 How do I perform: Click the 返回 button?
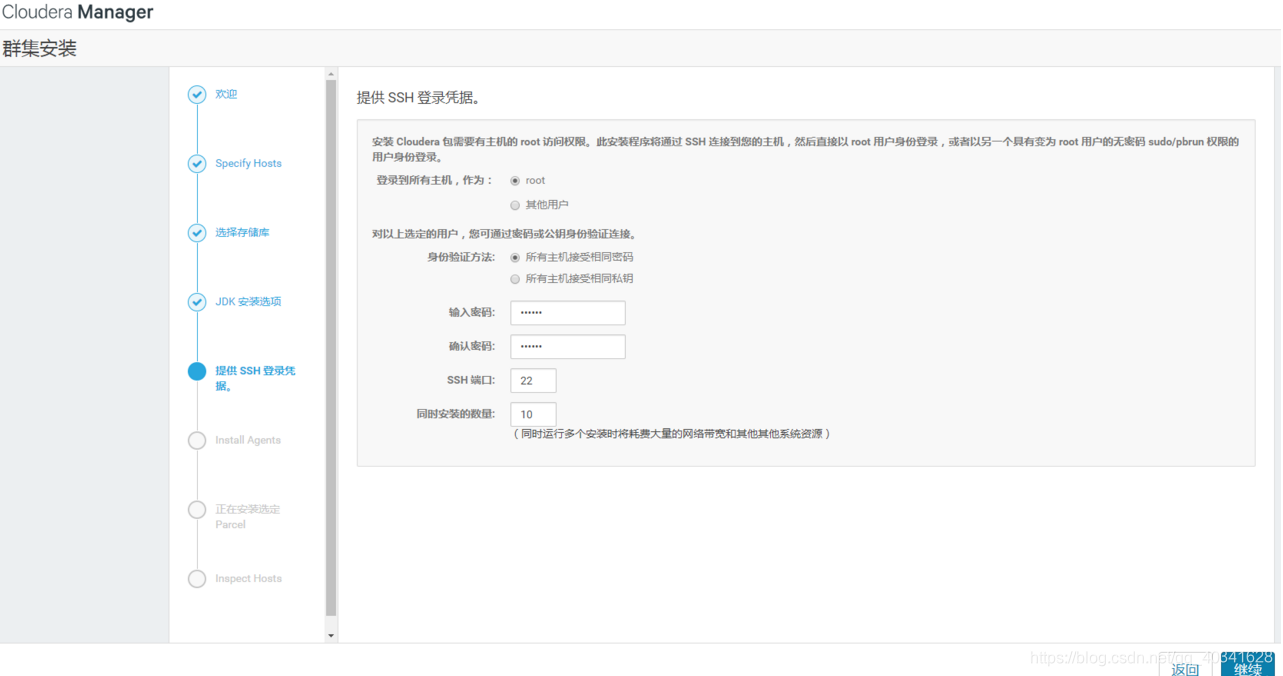1185,667
